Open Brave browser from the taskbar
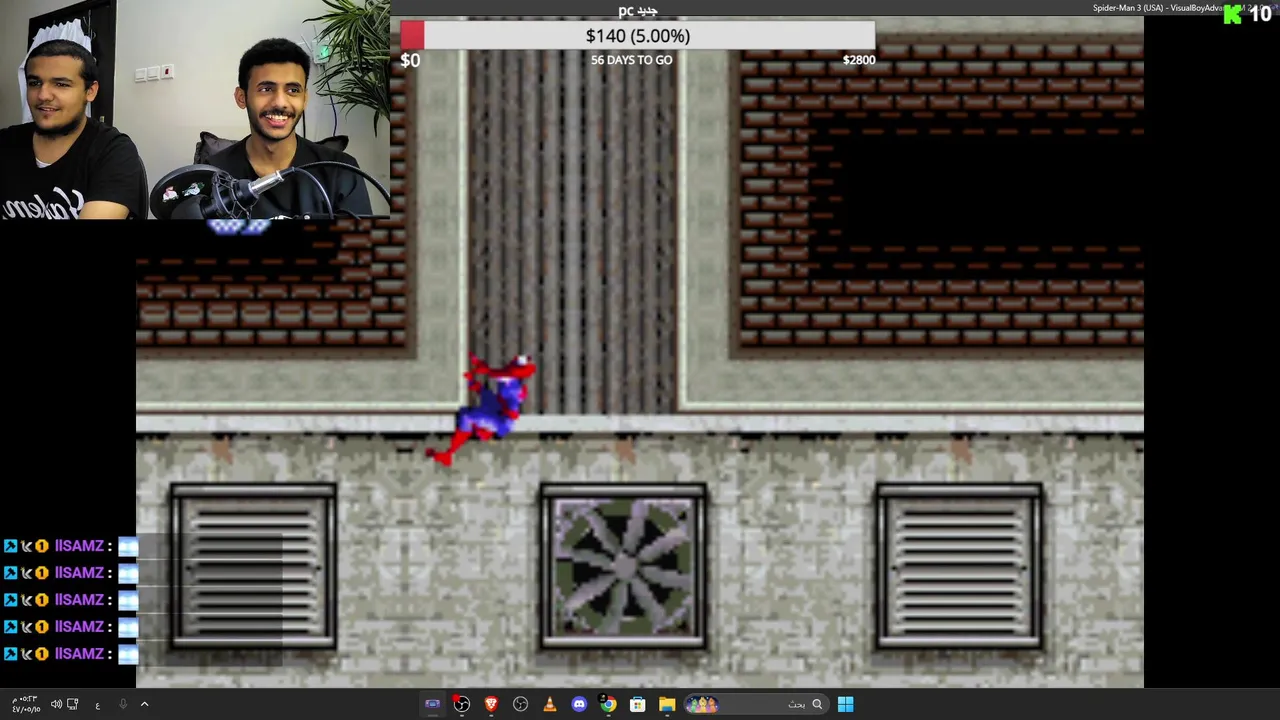Image resolution: width=1280 pixels, height=720 pixels. 491,704
